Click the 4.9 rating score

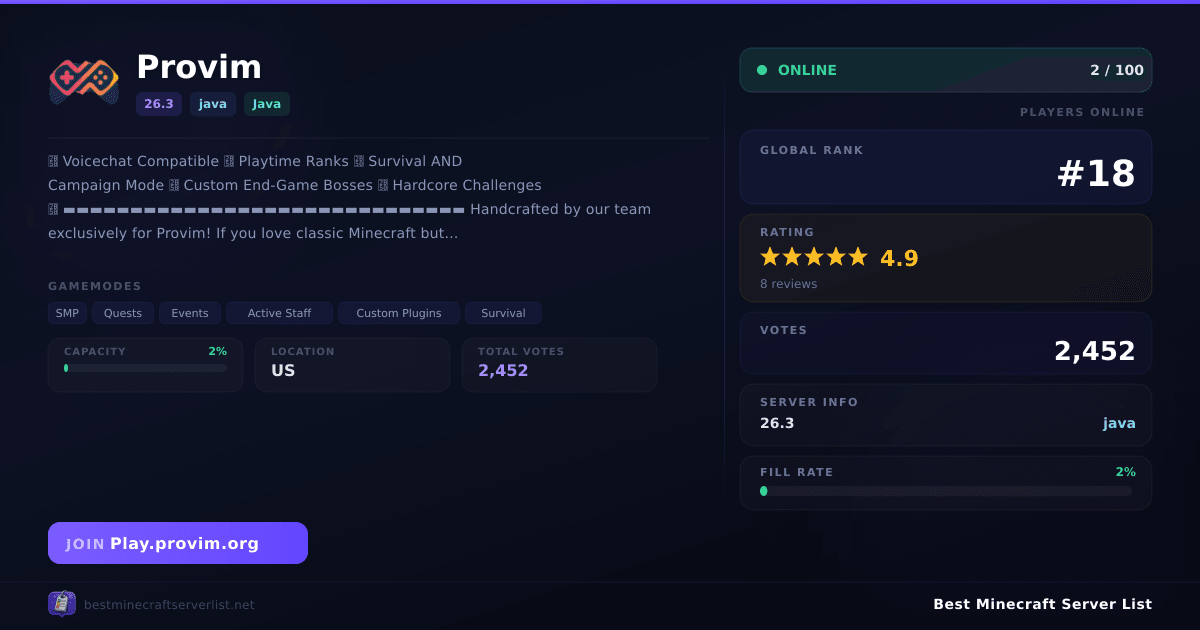(899, 258)
